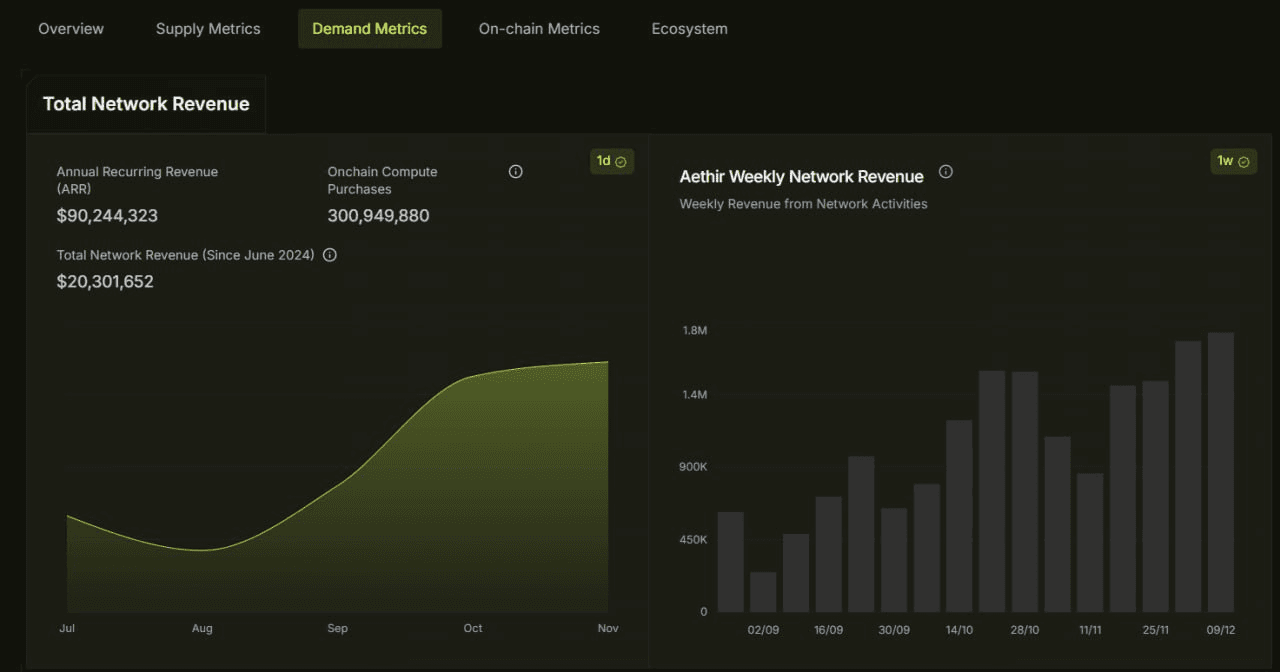The height and width of the screenshot is (672, 1280).
Task: Open the Ecosystem tab
Action: (x=689, y=29)
